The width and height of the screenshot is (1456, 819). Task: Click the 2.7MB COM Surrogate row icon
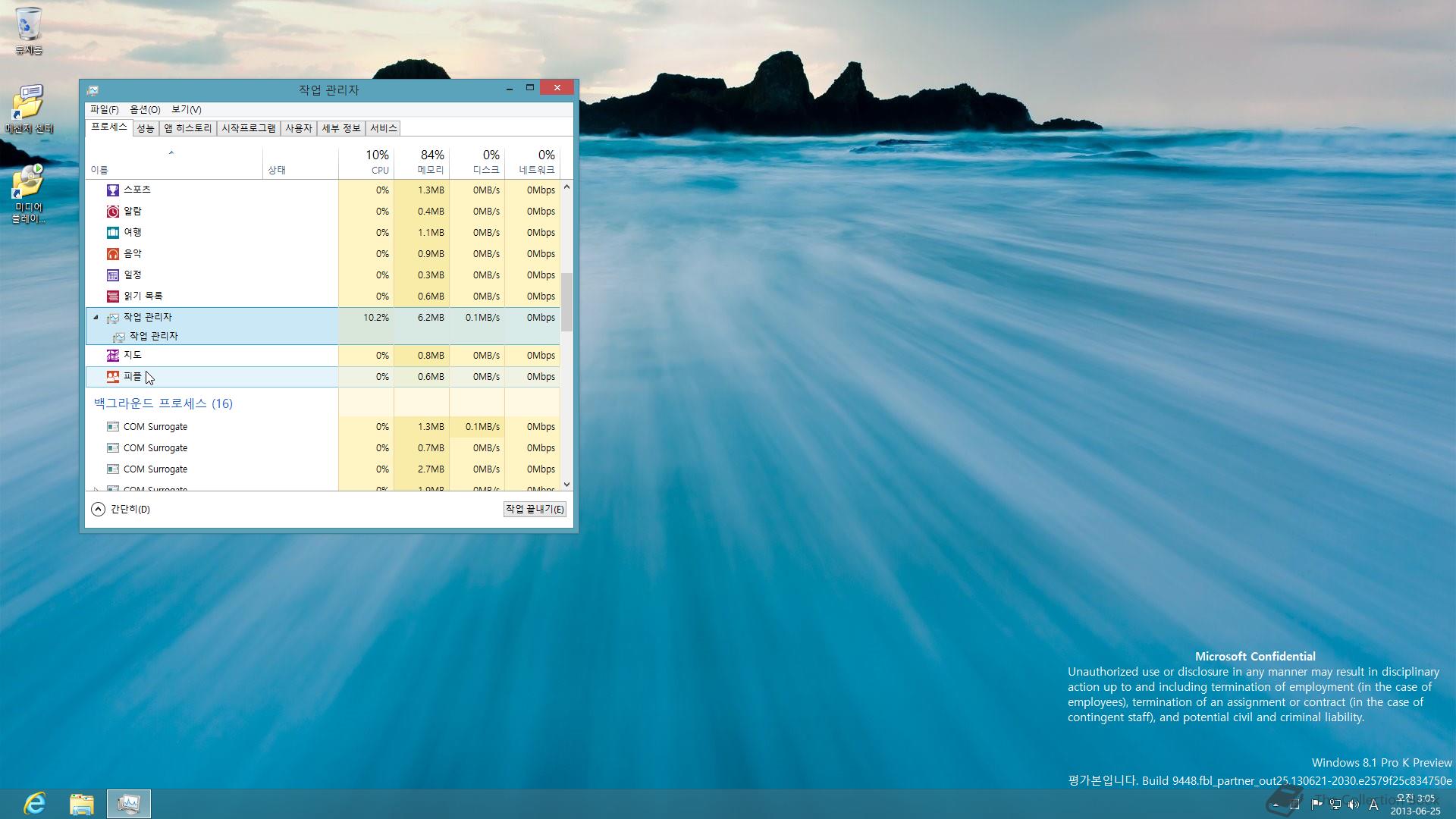[113, 469]
